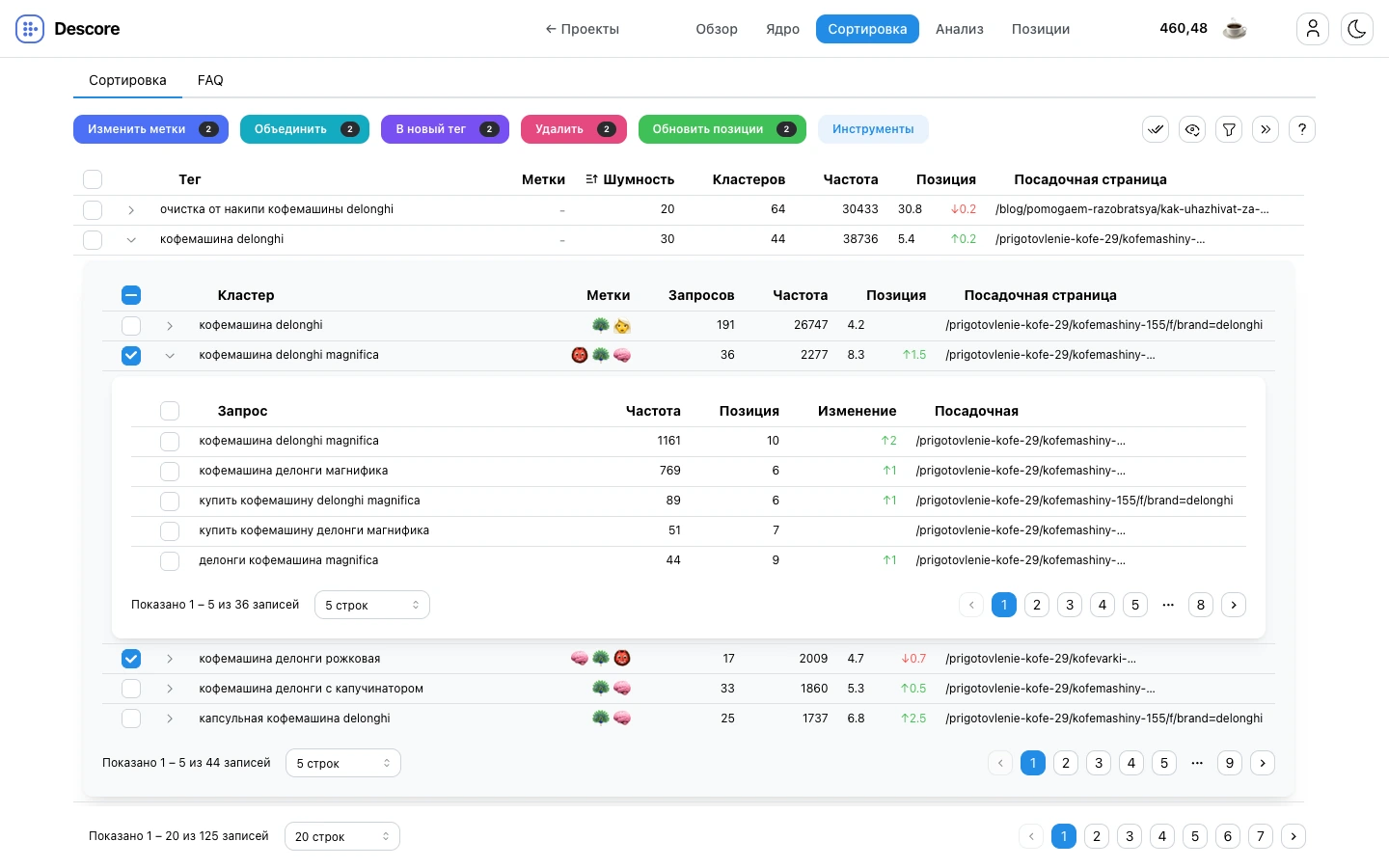
Task: Check the делонги кофемашина magnifica query checkbox
Action: pyautogui.click(x=170, y=560)
